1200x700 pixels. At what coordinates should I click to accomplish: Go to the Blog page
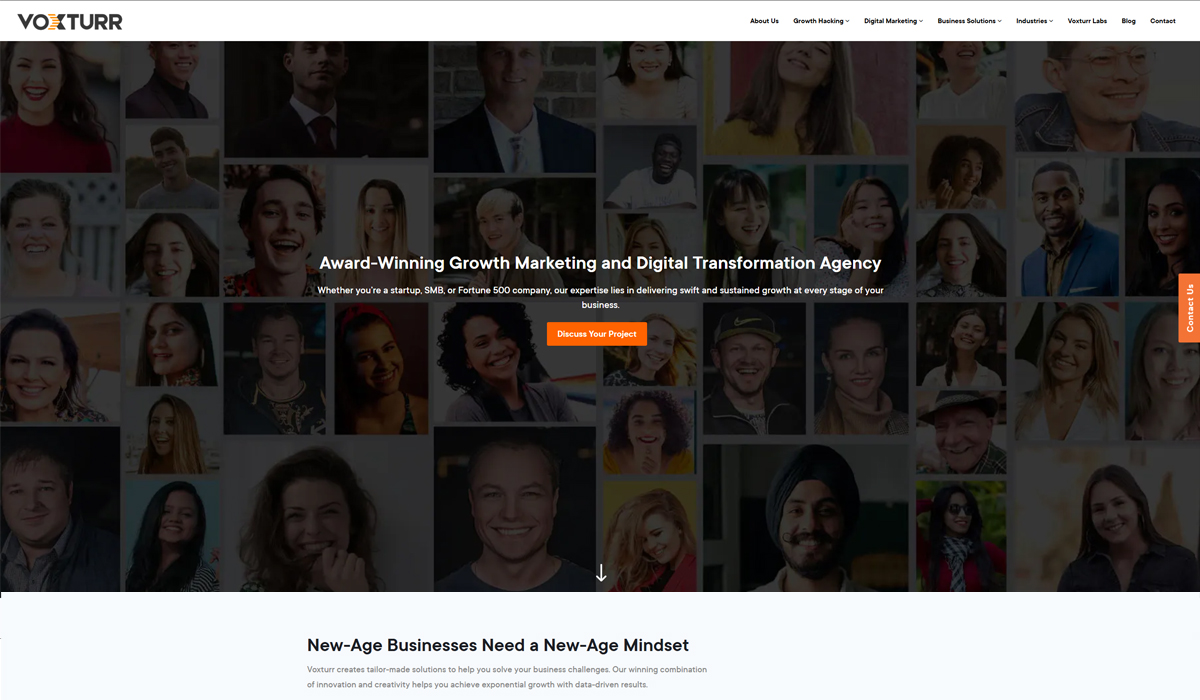point(1128,21)
